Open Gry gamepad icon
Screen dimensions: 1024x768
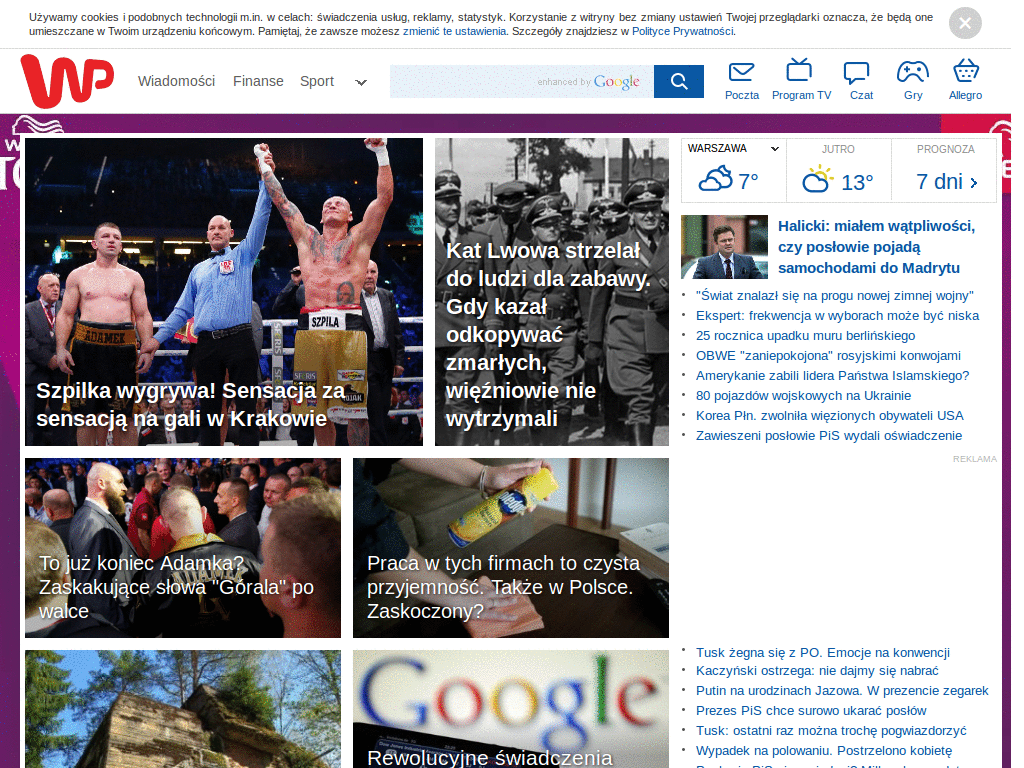coord(912,72)
